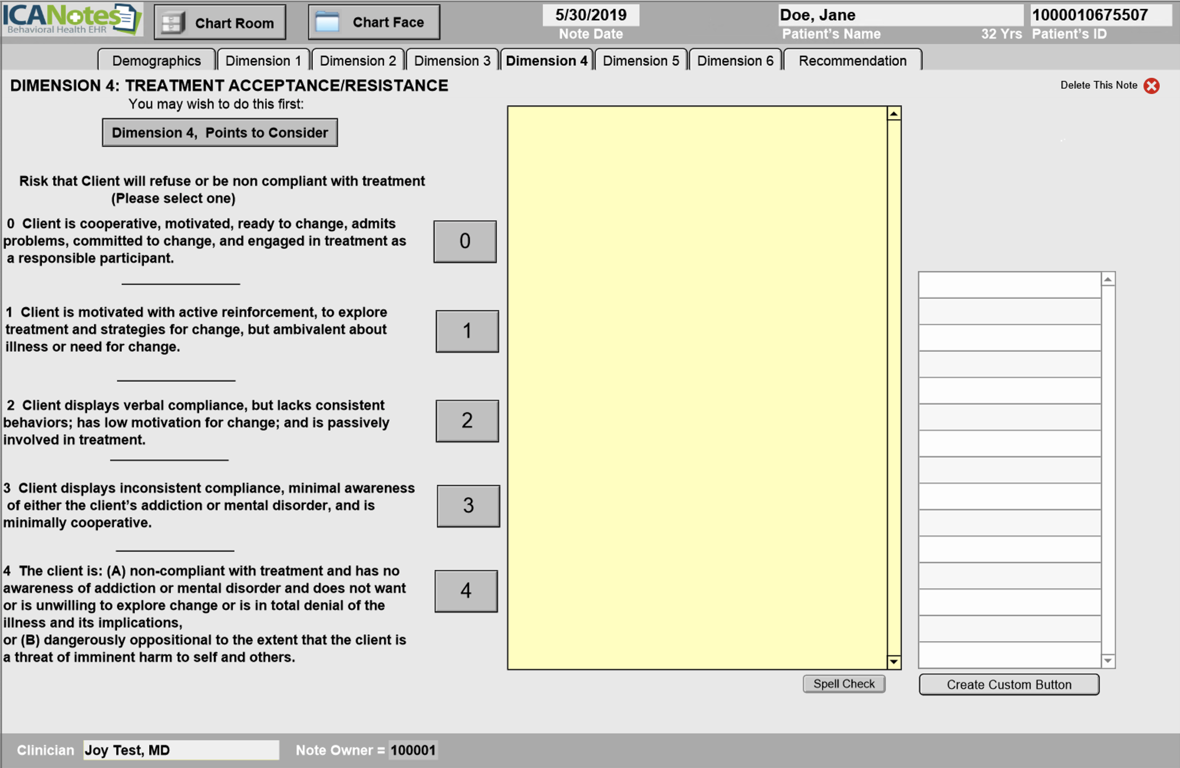Screen dimensions: 1180x768
Task: Open the Chart Room
Action: (219, 22)
